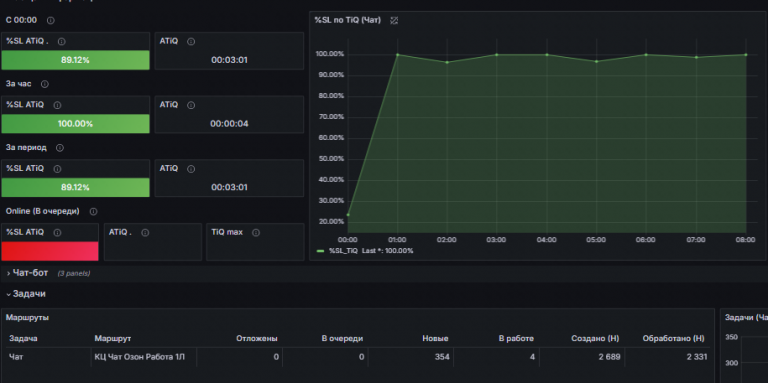Toggle %SL_TiQ series in chart legend

click(343, 251)
